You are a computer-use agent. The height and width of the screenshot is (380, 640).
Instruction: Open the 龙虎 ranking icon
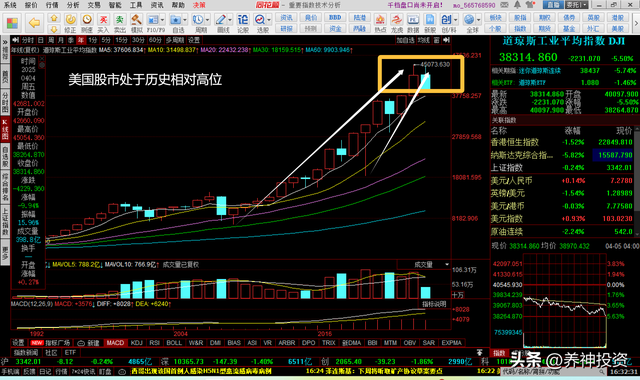[396, 23]
